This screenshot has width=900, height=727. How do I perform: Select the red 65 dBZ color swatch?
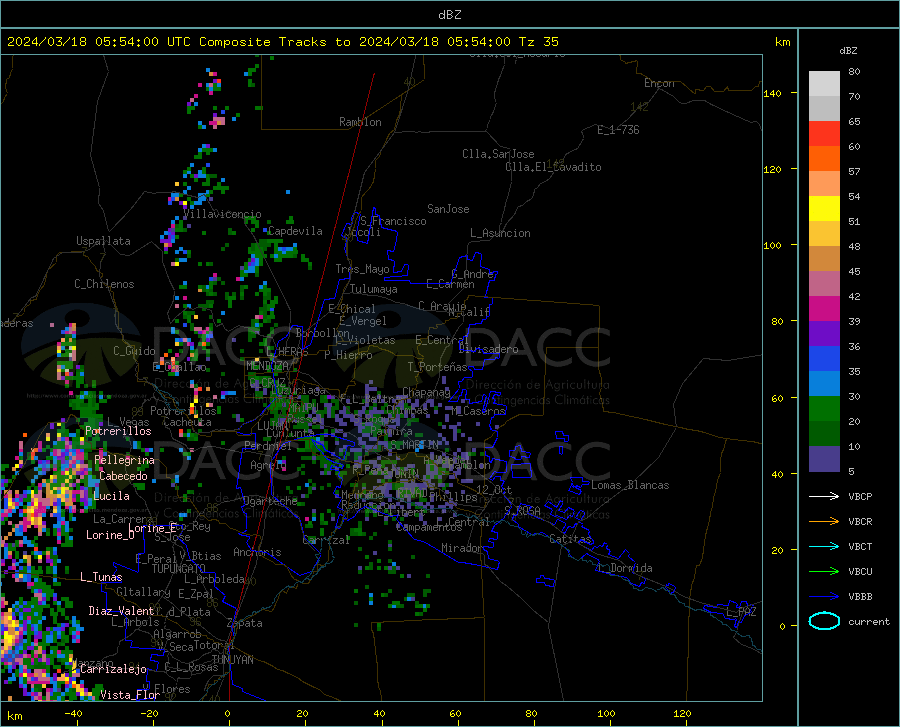pyautogui.click(x=824, y=134)
